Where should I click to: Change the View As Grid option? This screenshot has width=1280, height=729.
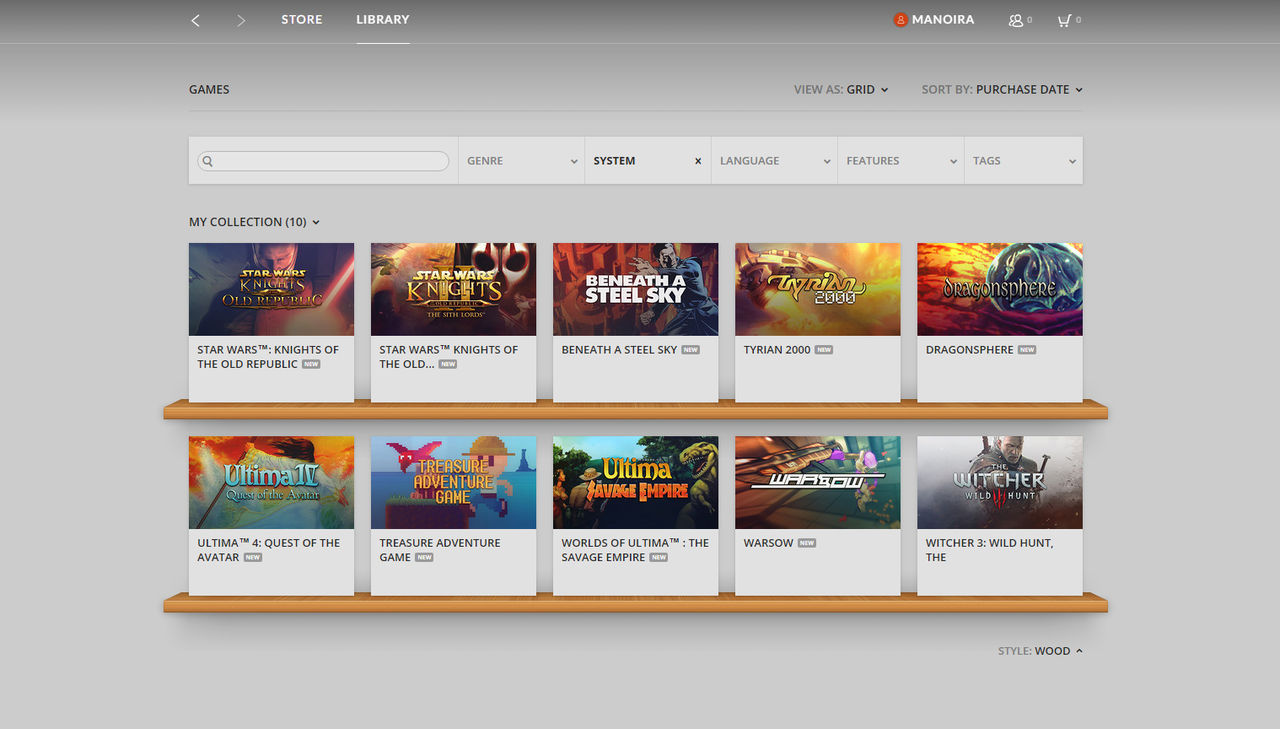841,90
